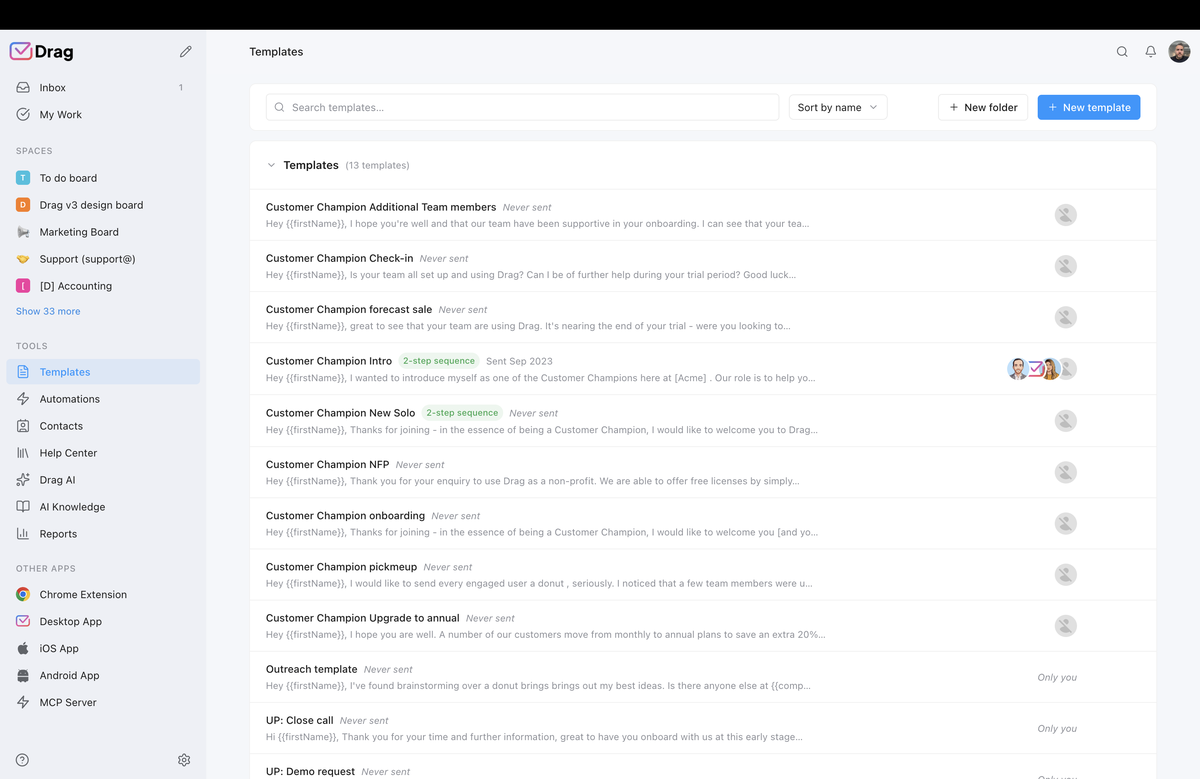Click Sent Sep 2023 on Customer Champion Intro
Screen dimensions: 1200x779
pyautogui.click(x=519, y=361)
